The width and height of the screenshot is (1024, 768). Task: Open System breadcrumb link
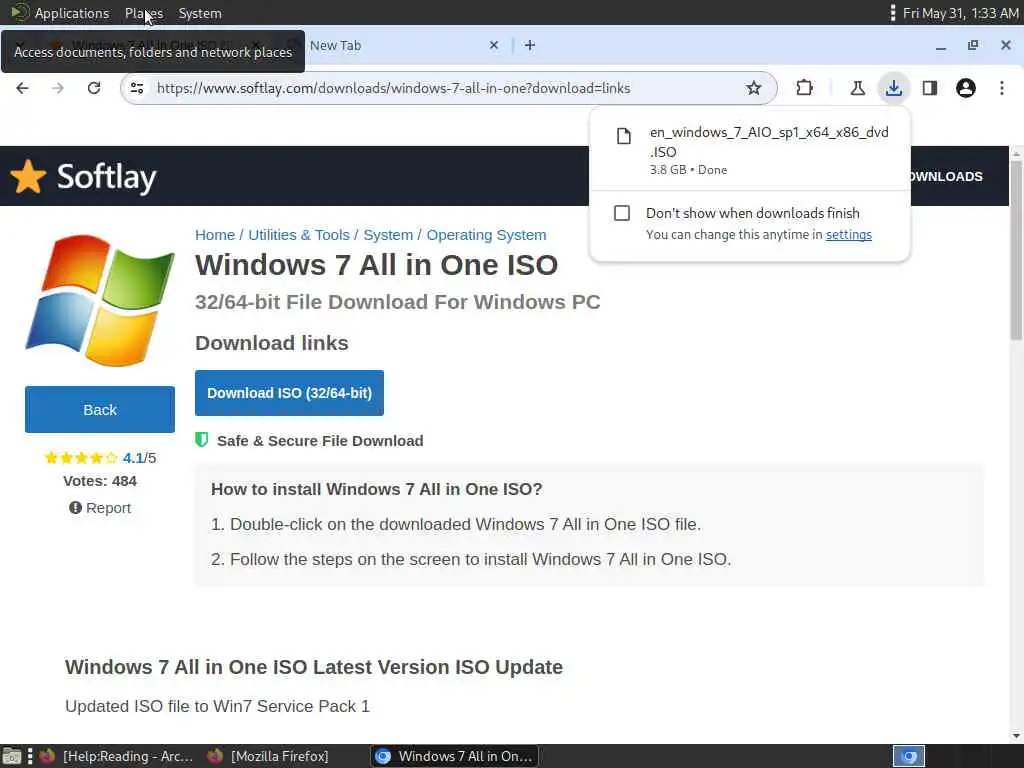tap(388, 235)
